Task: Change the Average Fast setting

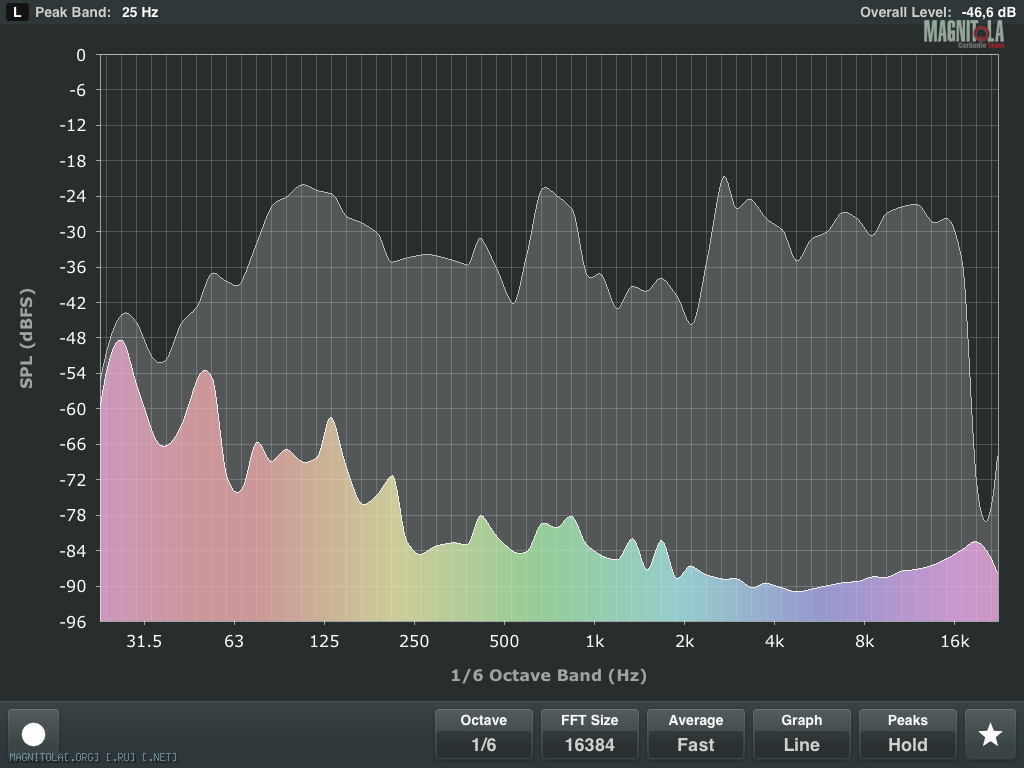Action: 696,733
